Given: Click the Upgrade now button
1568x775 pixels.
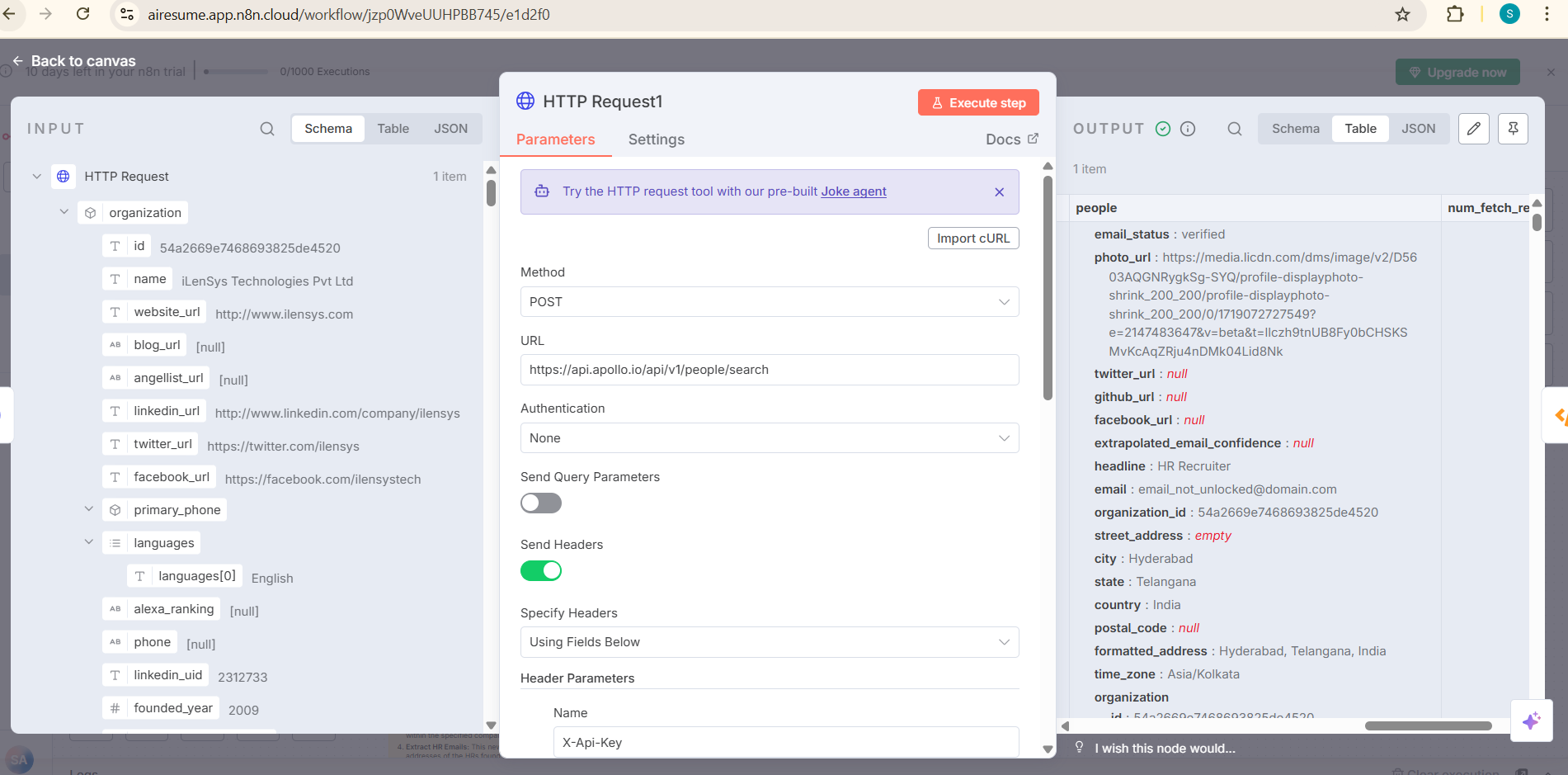Looking at the screenshot, I should point(1457,72).
